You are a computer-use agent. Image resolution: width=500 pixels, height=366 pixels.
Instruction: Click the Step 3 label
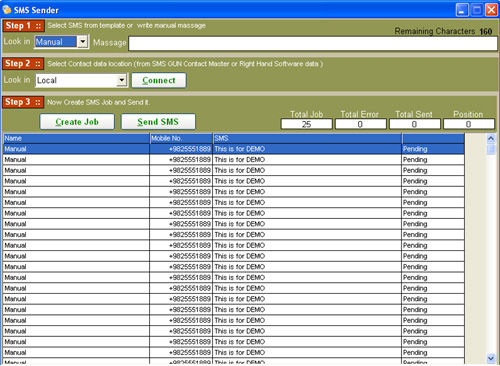[x=23, y=102]
